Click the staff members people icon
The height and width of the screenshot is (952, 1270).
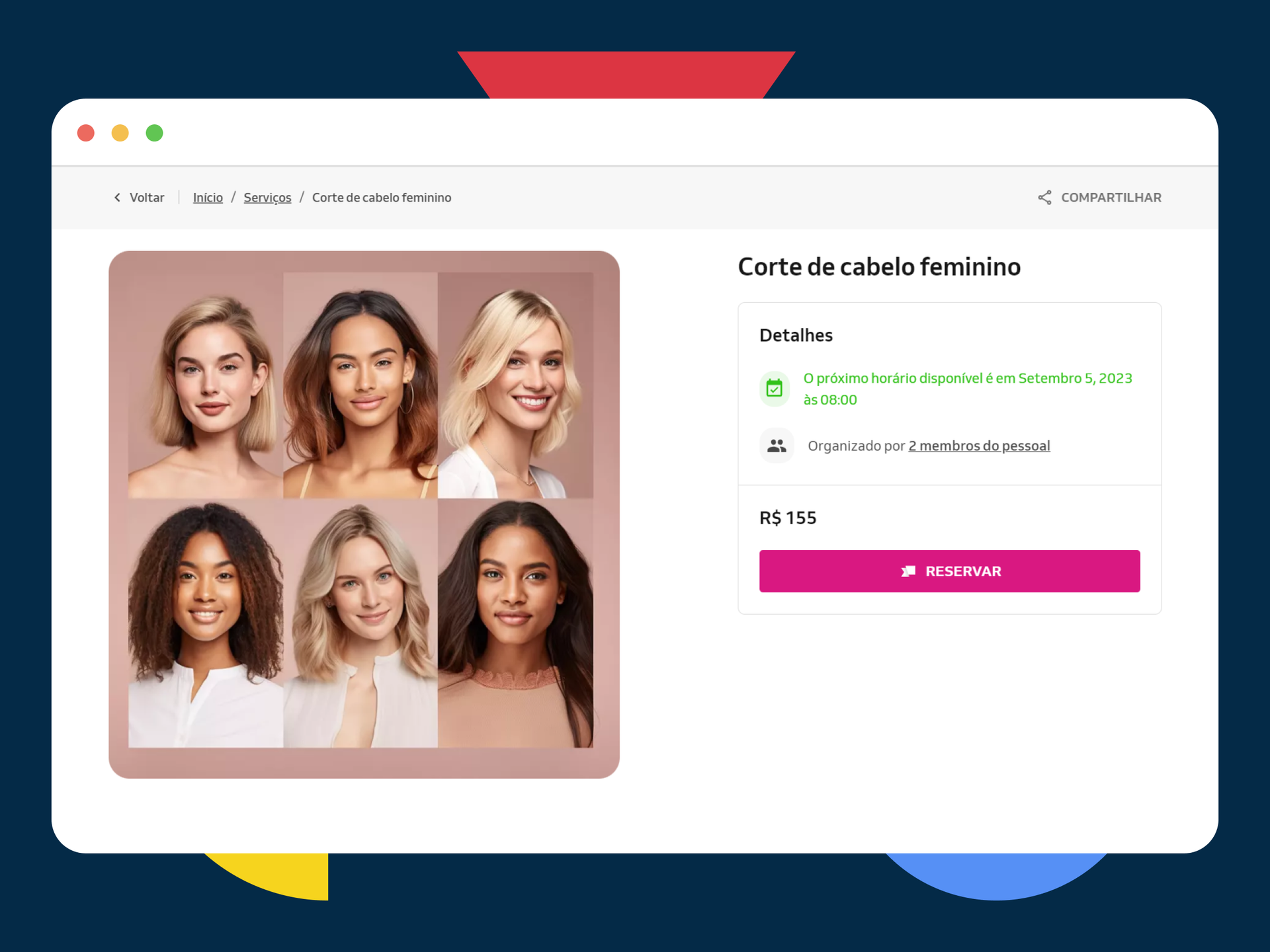(777, 446)
